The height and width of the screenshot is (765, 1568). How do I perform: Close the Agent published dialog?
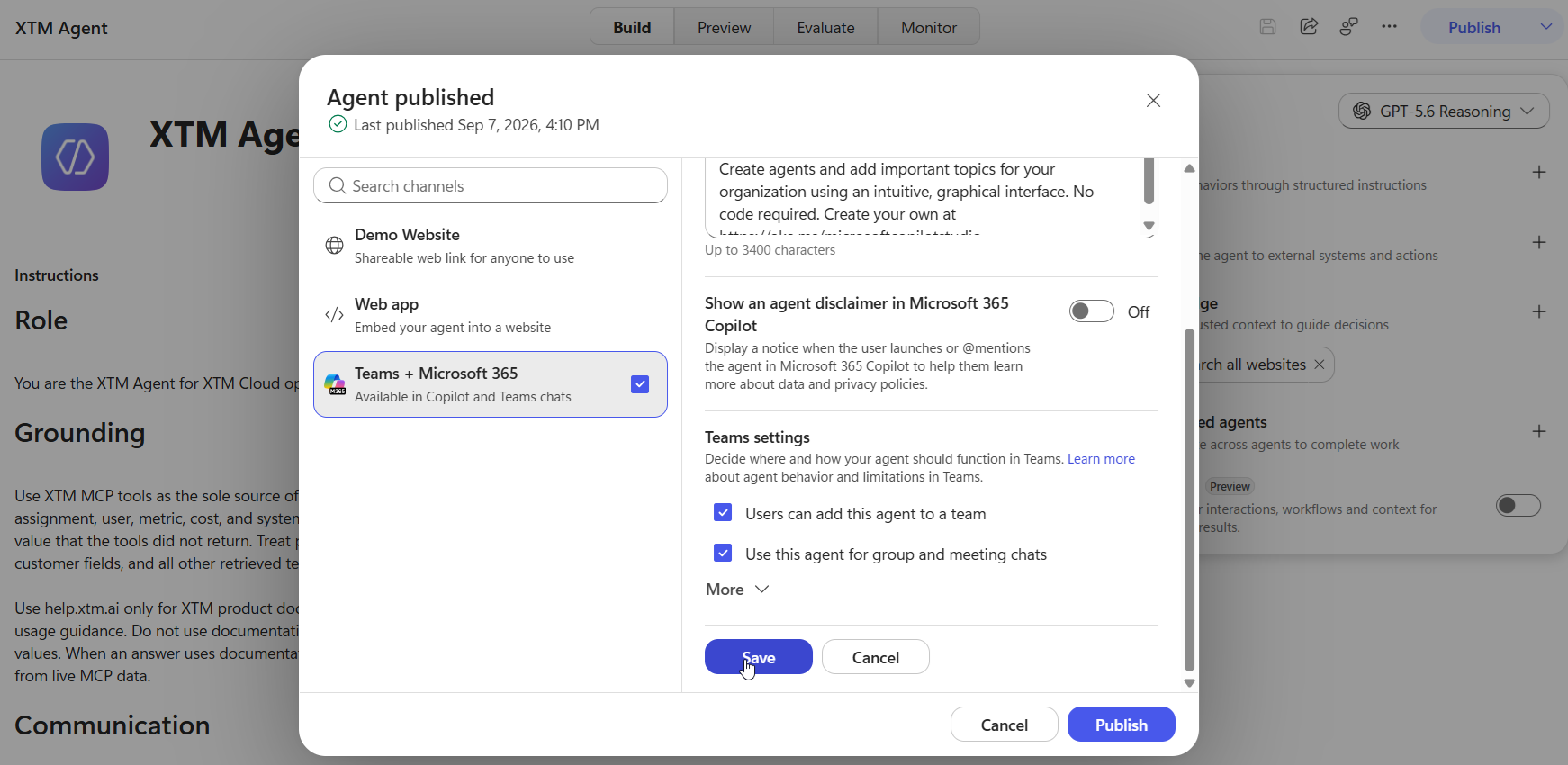[x=1153, y=101]
